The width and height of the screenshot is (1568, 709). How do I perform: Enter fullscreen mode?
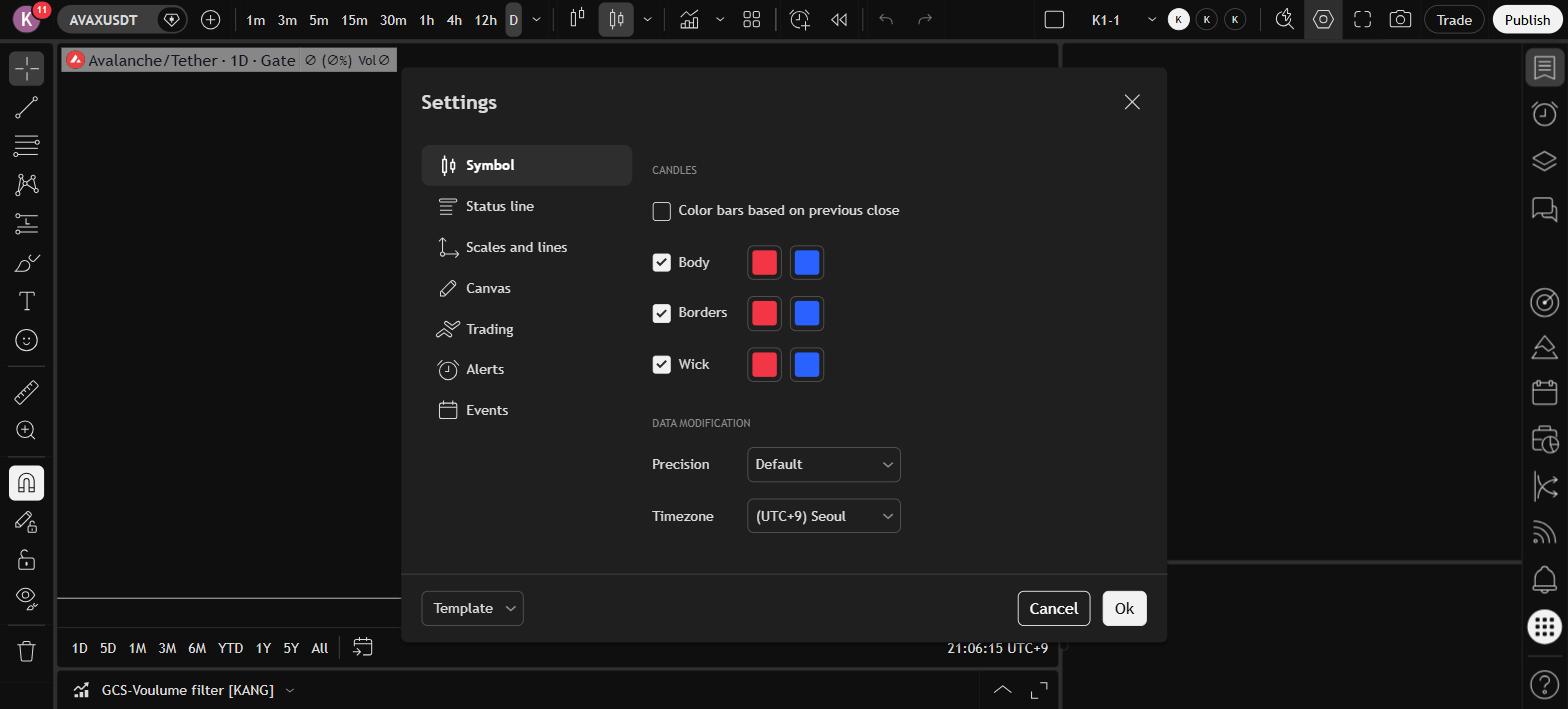(x=1362, y=19)
